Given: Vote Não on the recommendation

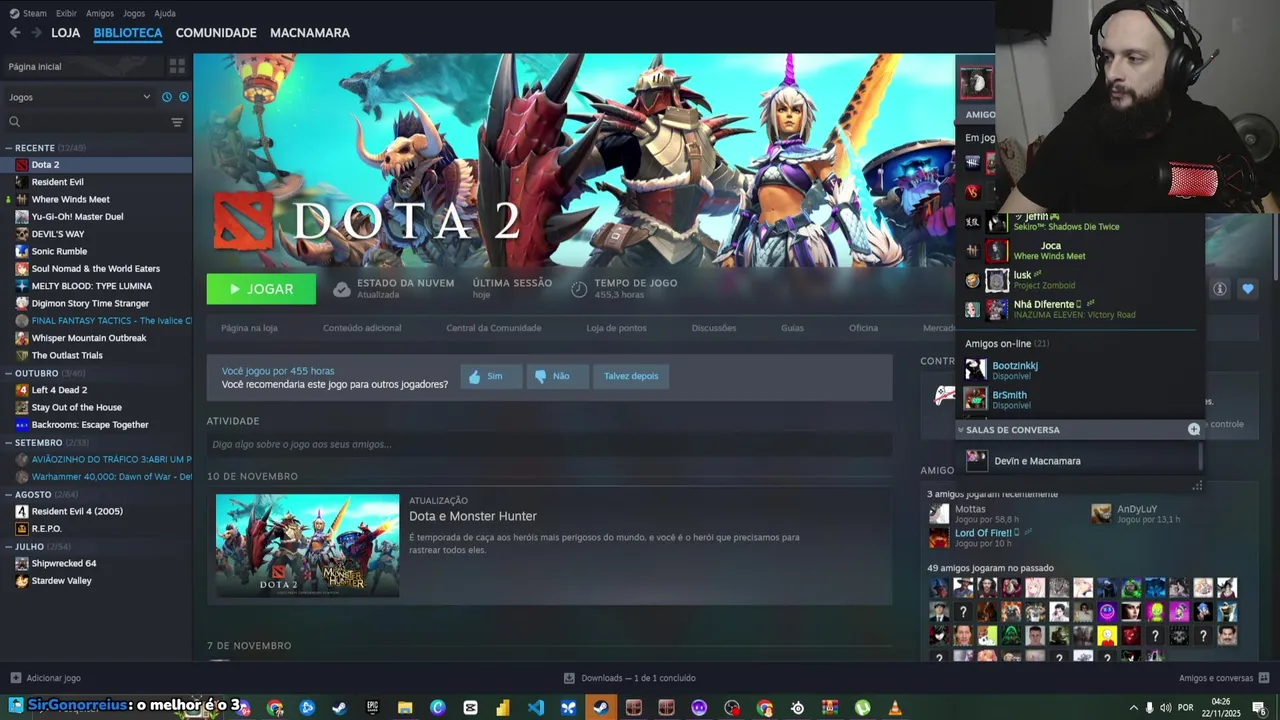Looking at the screenshot, I should pos(557,376).
